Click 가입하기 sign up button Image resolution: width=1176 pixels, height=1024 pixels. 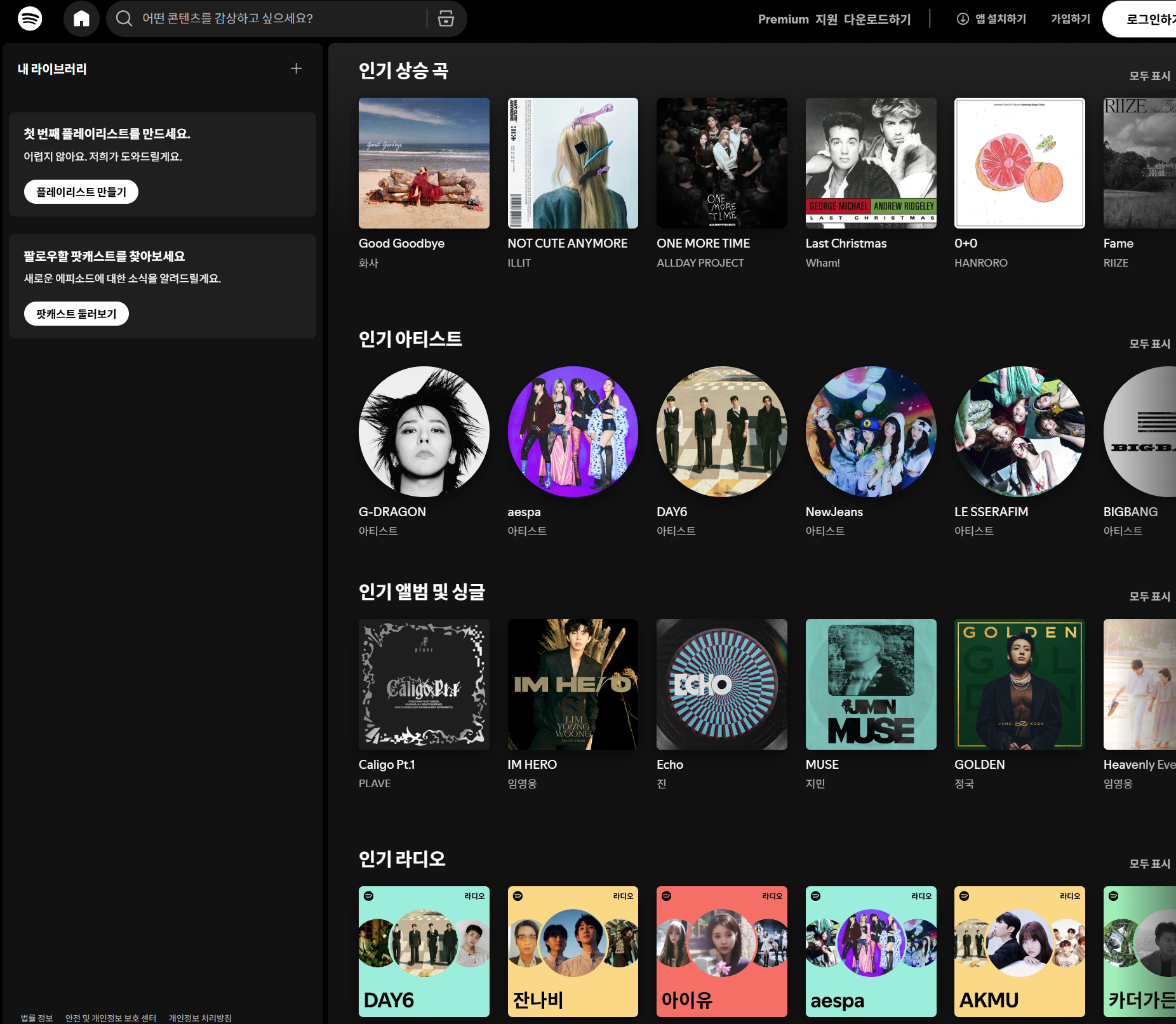(x=1071, y=19)
